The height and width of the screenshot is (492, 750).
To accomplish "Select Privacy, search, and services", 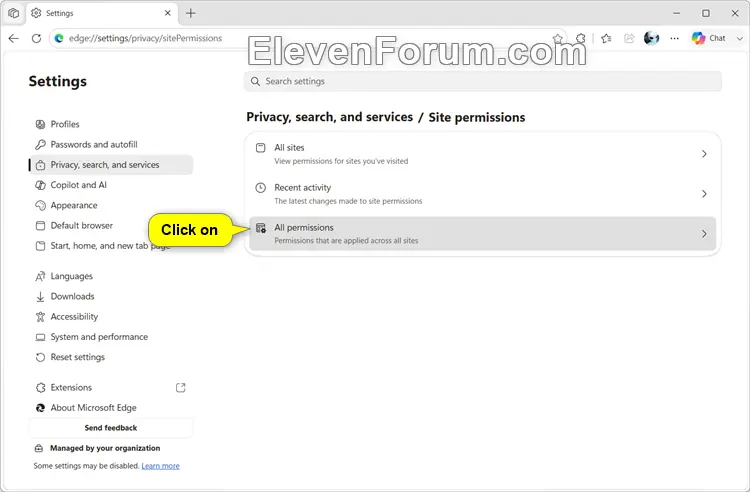I will click(x=110, y=164).
